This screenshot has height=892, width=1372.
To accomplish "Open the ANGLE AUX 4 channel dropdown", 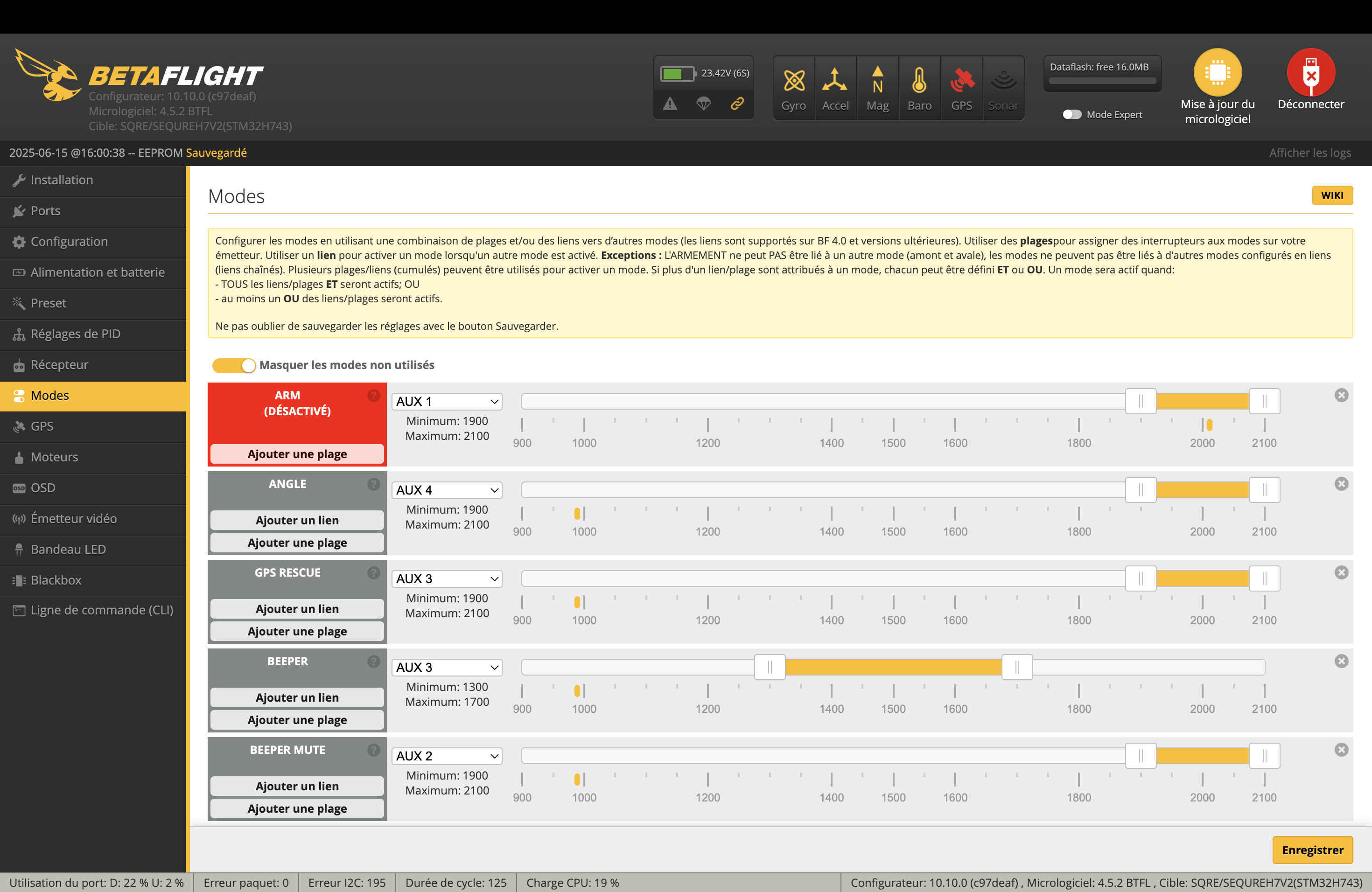I will tap(447, 490).
